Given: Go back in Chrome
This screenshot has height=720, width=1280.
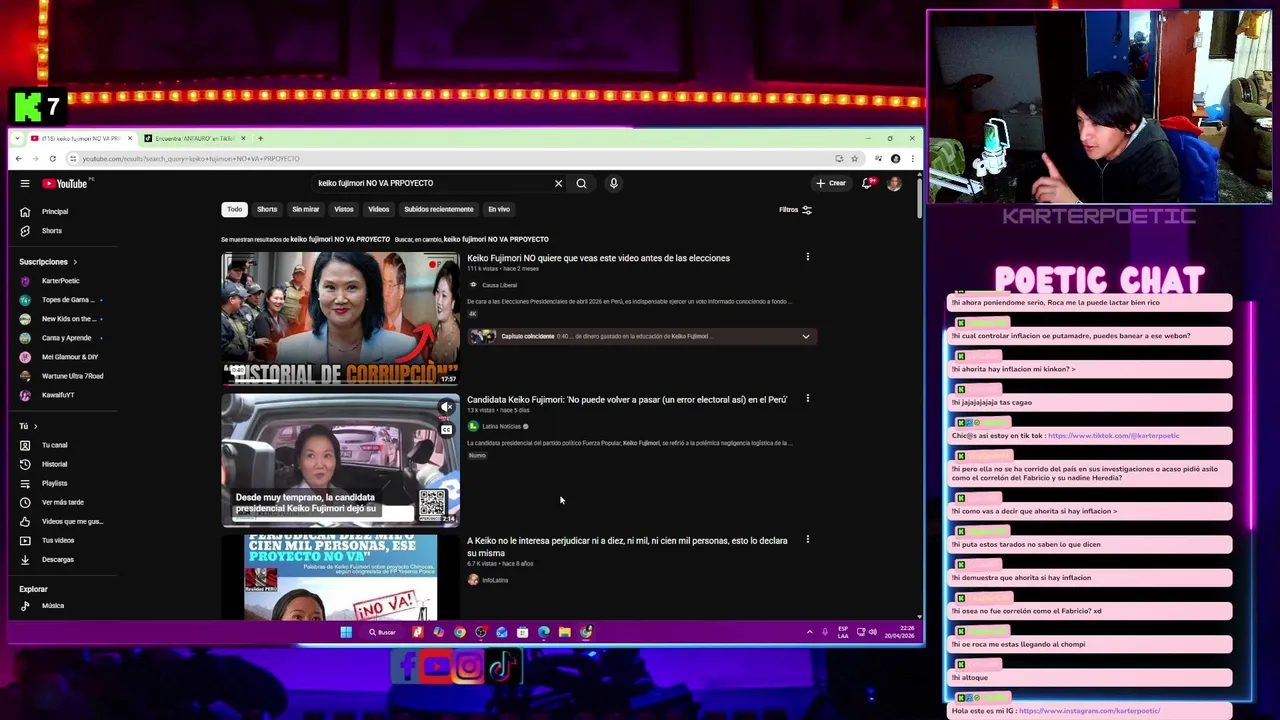Looking at the screenshot, I should pyautogui.click(x=18, y=159).
